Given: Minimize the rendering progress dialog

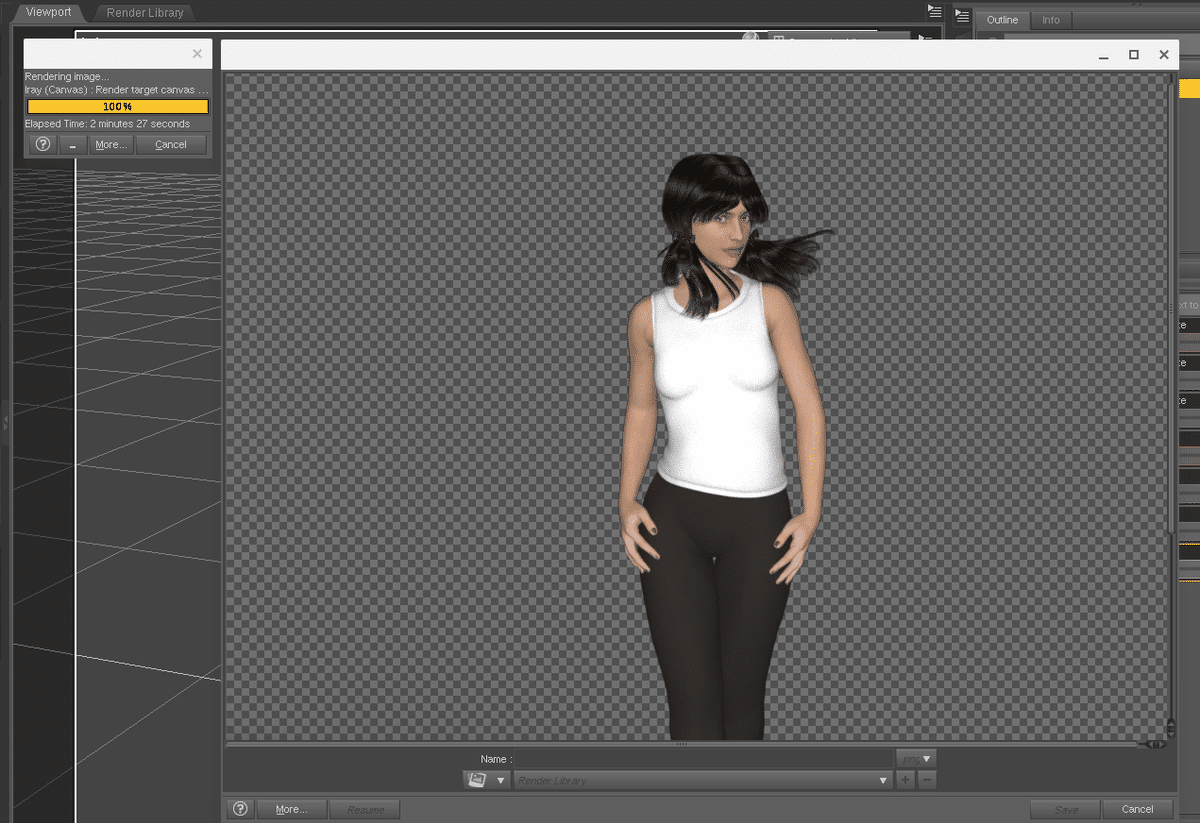Looking at the screenshot, I should pyautogui.click(x=71, y=144).
